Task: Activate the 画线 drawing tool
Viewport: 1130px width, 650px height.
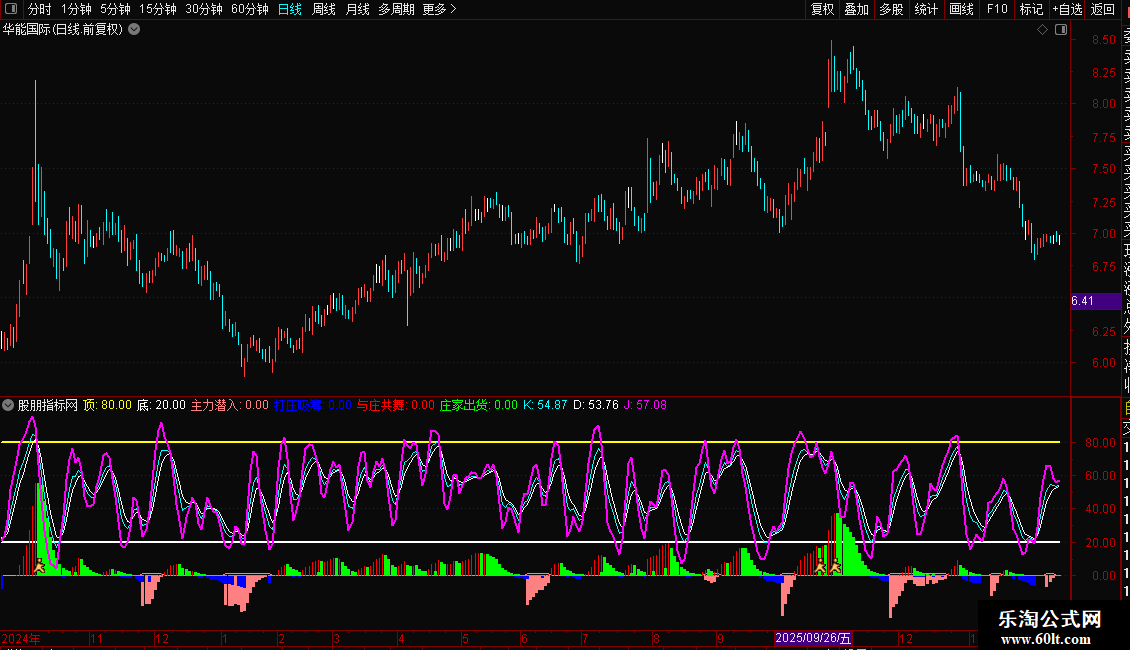Action: [961, 9]
